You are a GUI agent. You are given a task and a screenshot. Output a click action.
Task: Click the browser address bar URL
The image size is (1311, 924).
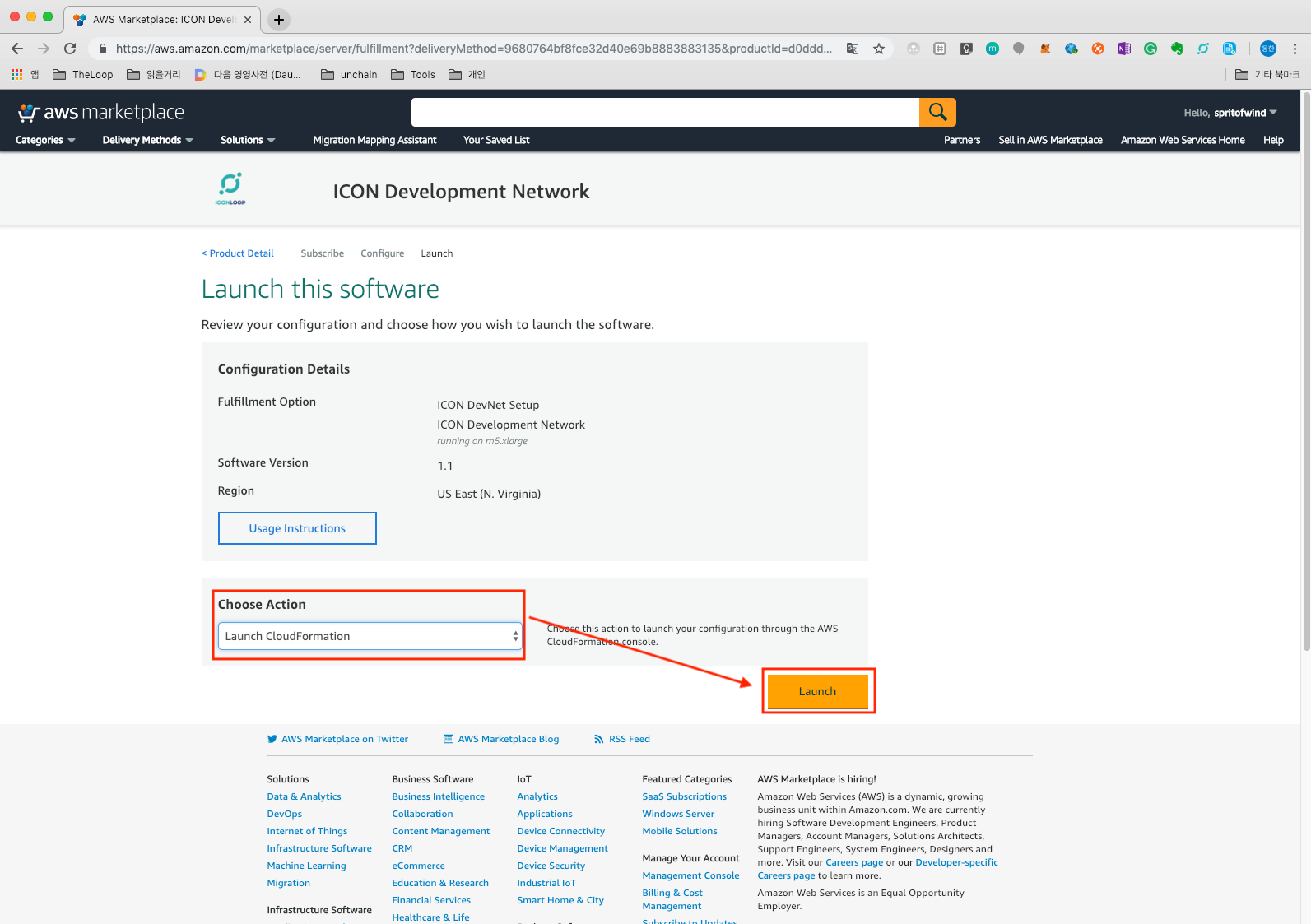click(473, 49)
